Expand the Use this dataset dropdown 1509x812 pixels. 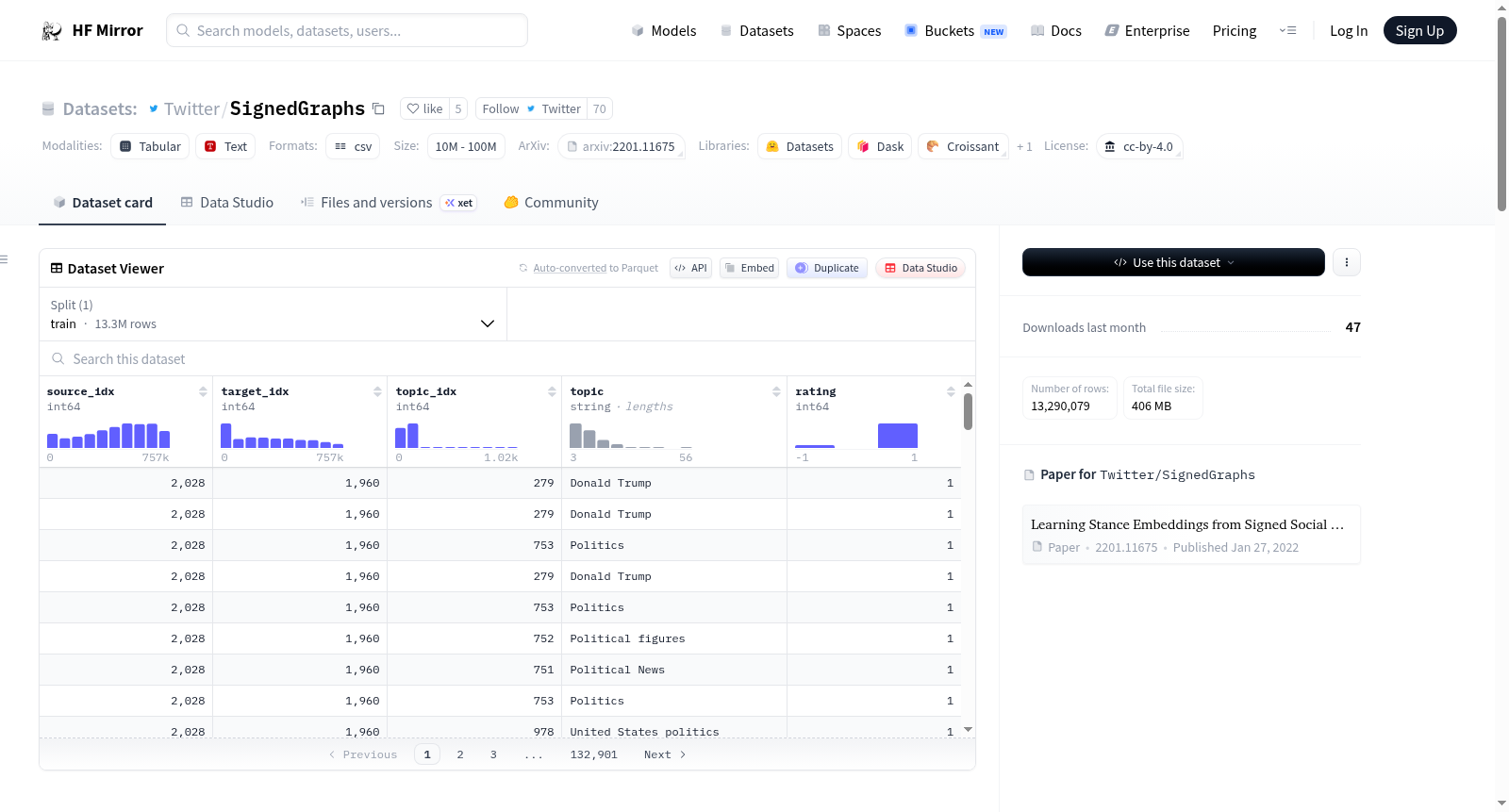point(1173,262)
